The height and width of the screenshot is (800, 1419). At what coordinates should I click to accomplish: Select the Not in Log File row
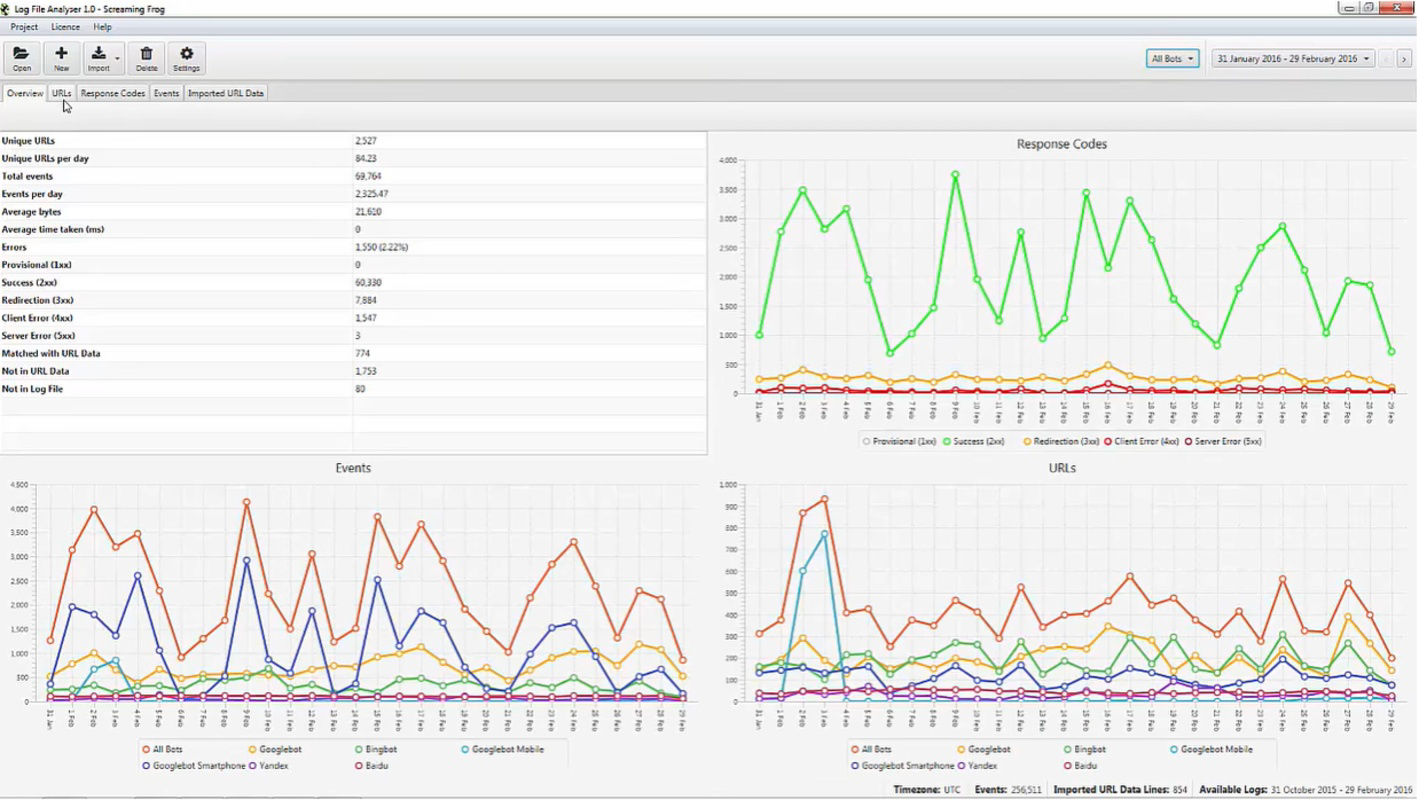point(353,389)
